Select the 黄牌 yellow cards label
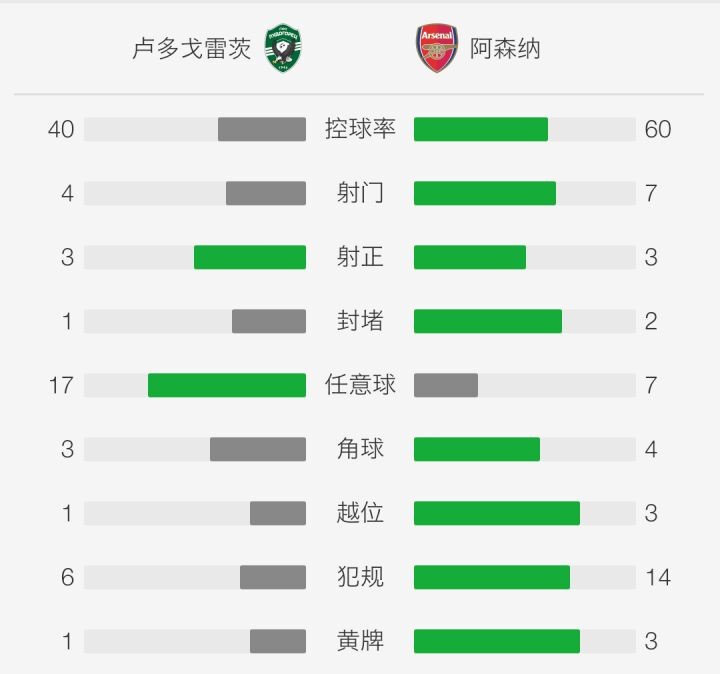Viewport: 720px width, 674px height. point(360,641)
